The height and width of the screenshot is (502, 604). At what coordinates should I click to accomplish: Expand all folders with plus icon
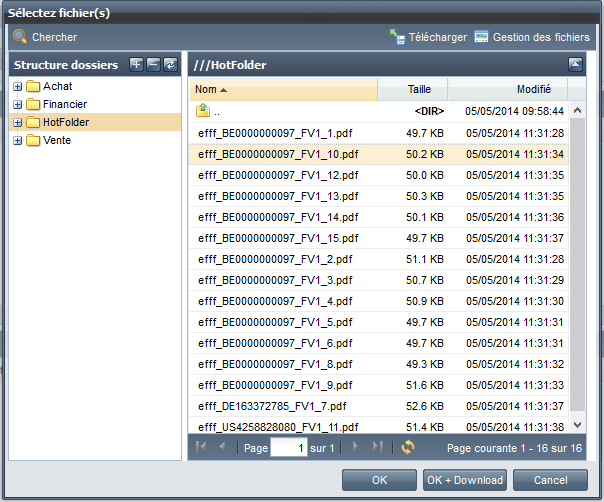click(x=136, y=64)
